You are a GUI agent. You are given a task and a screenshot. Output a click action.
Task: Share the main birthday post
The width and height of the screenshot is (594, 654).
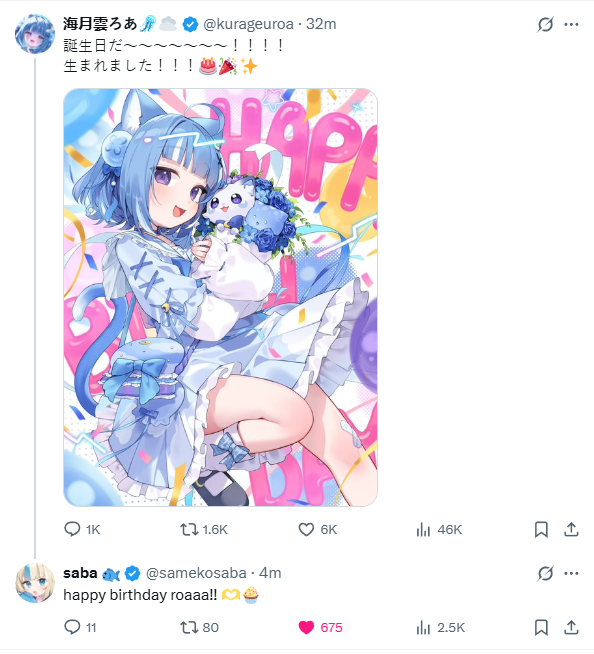(x=571, y=529)
